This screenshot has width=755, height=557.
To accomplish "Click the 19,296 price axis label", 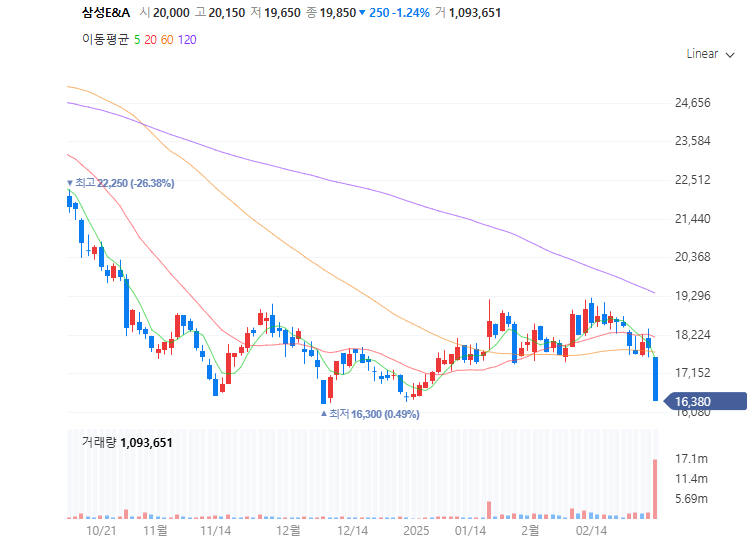I will pos(692,296).
